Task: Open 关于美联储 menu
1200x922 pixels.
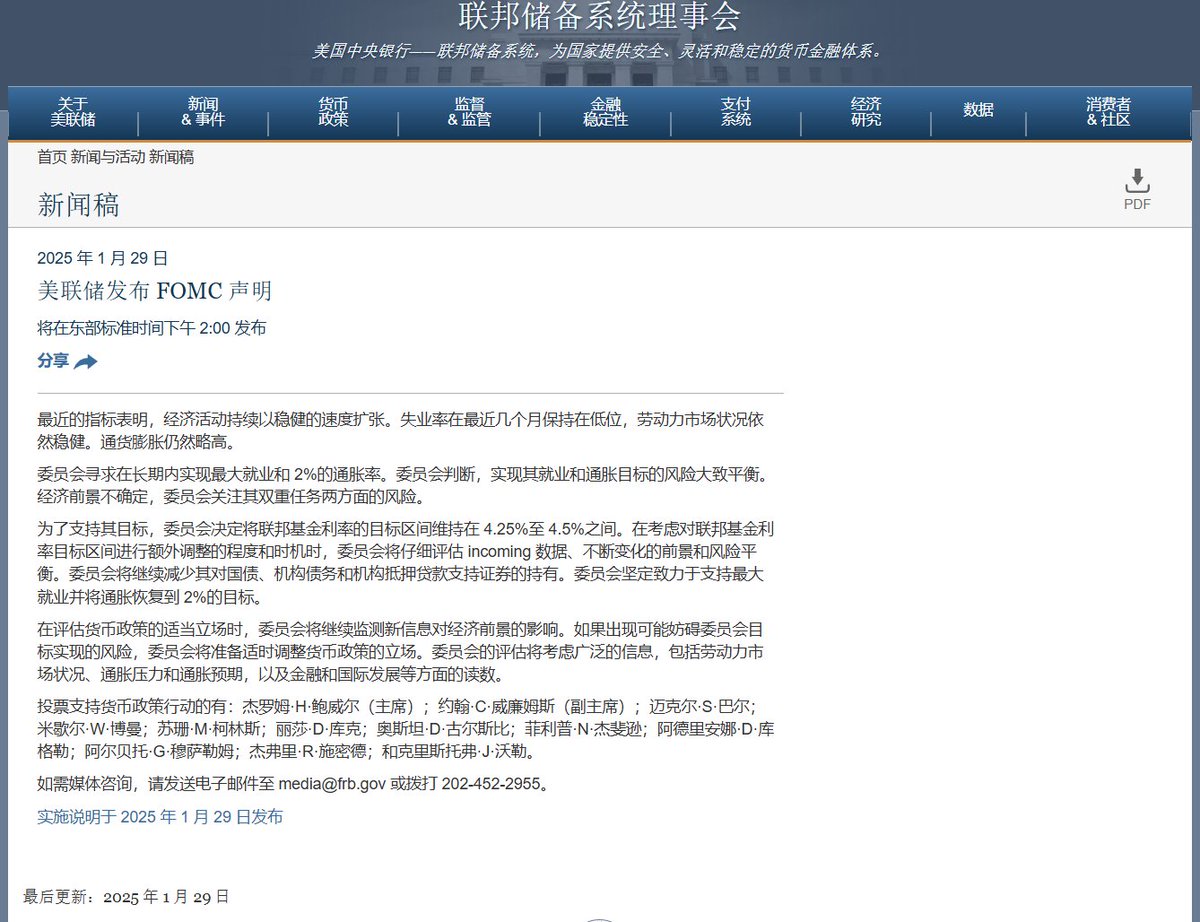Action: point(73,112)
